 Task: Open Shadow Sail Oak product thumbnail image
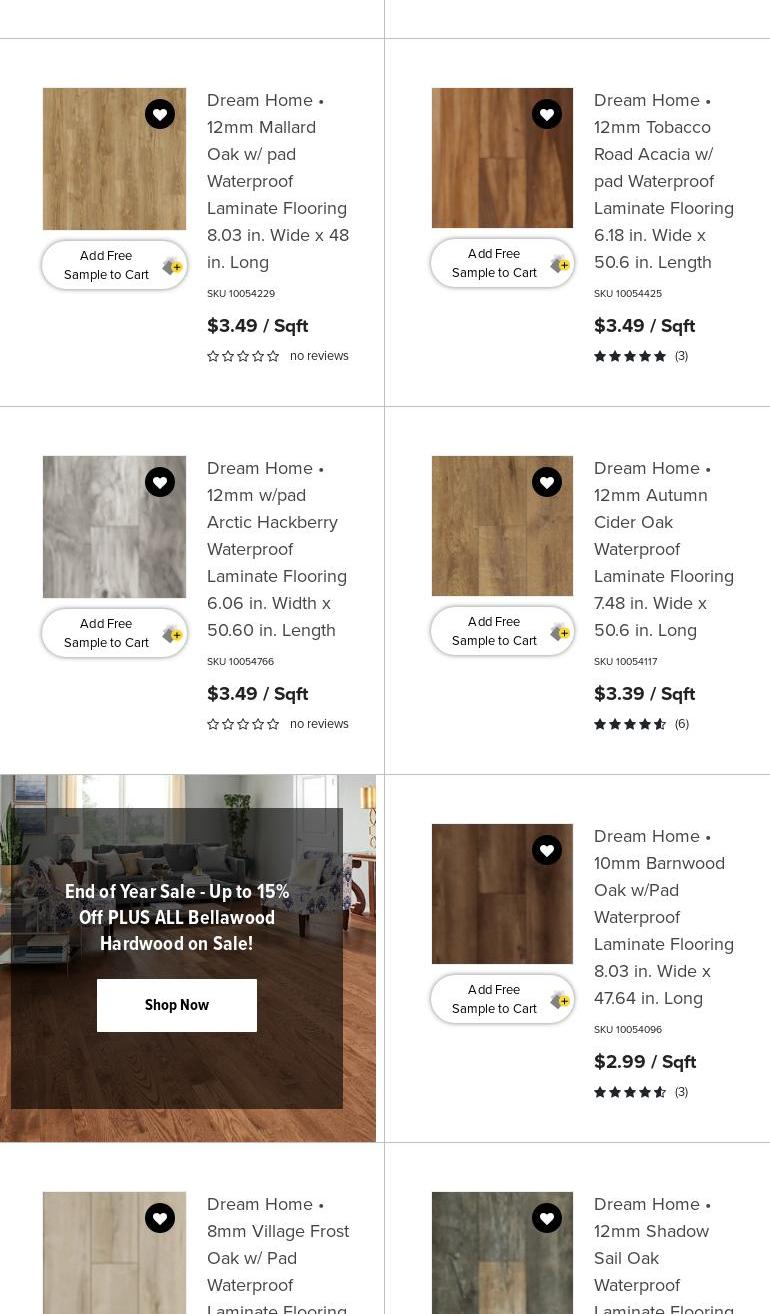pyautogui.click(x=502, y=1253)
